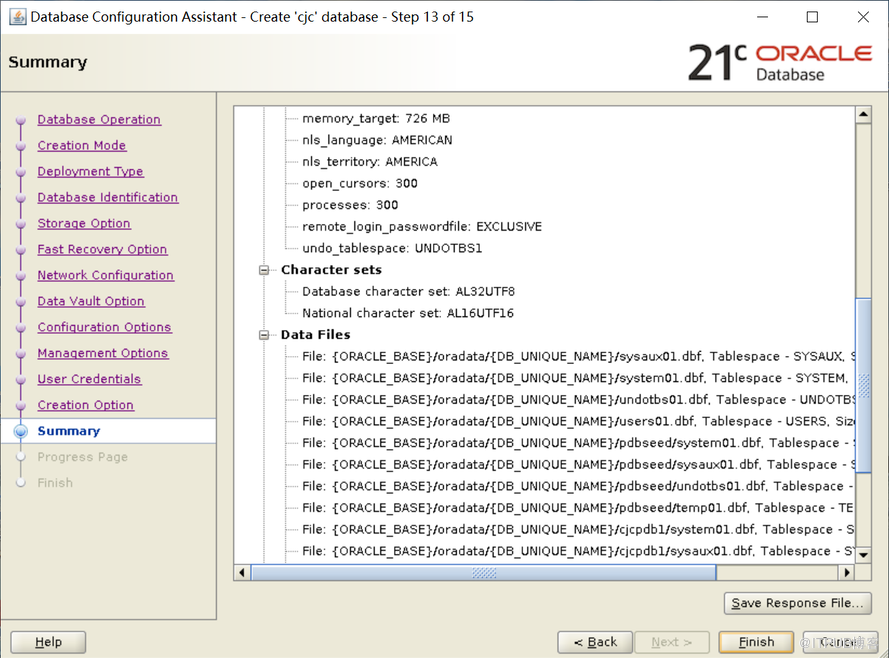Select Network Configuration step
Screen dimensions: 889x658
[x=105, y=275]
